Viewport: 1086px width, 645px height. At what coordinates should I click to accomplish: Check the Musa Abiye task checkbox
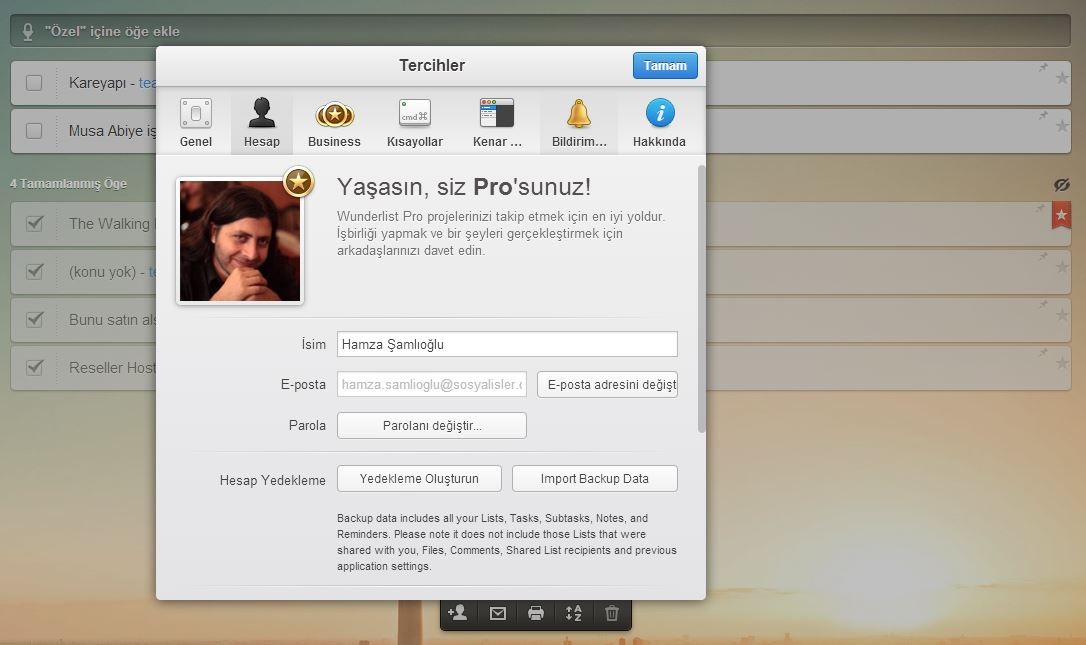coord(34,131)
